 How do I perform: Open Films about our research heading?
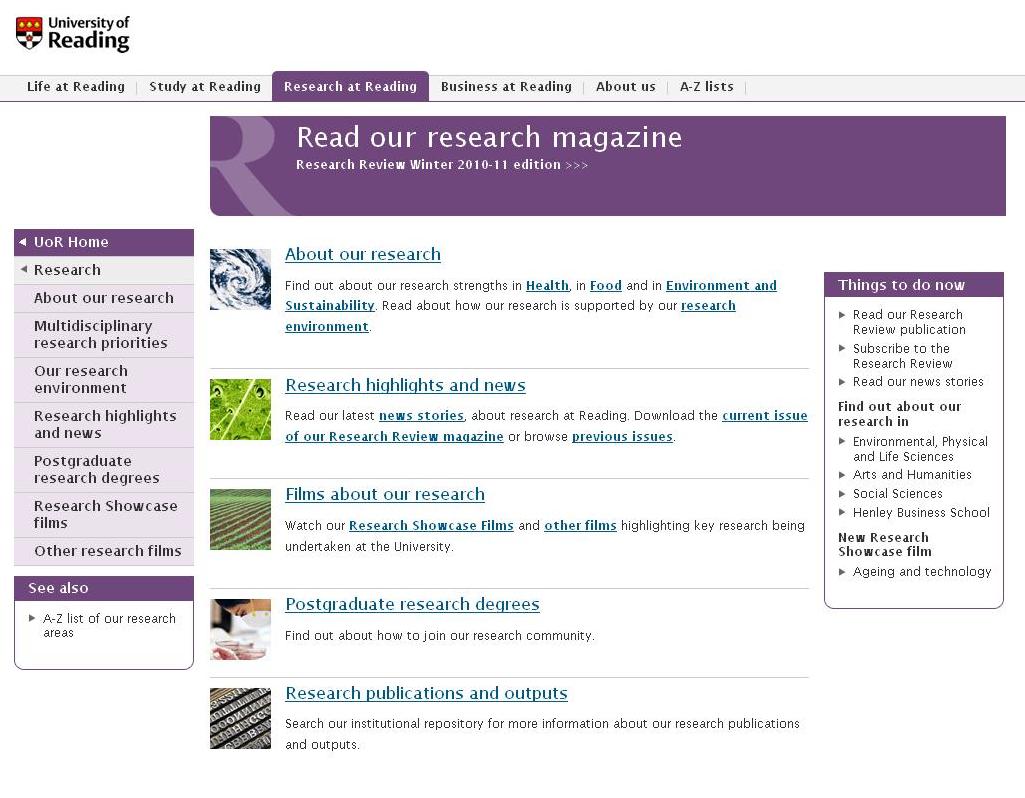(x=385, y=494)
